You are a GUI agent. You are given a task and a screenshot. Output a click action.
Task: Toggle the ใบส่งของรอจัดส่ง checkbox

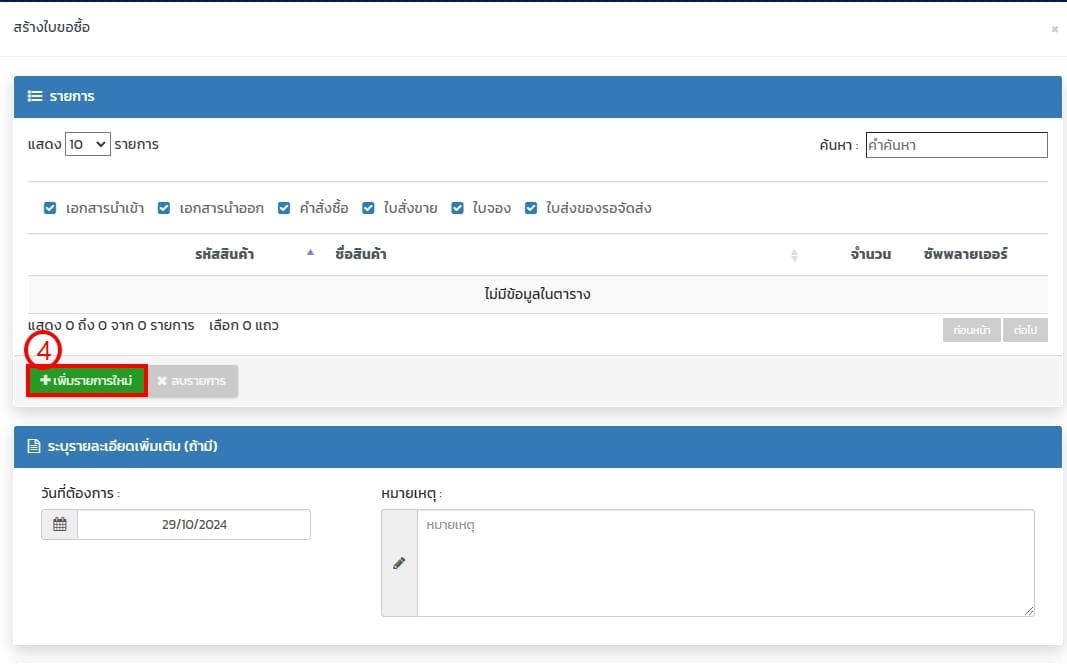(x=531, y=209)
